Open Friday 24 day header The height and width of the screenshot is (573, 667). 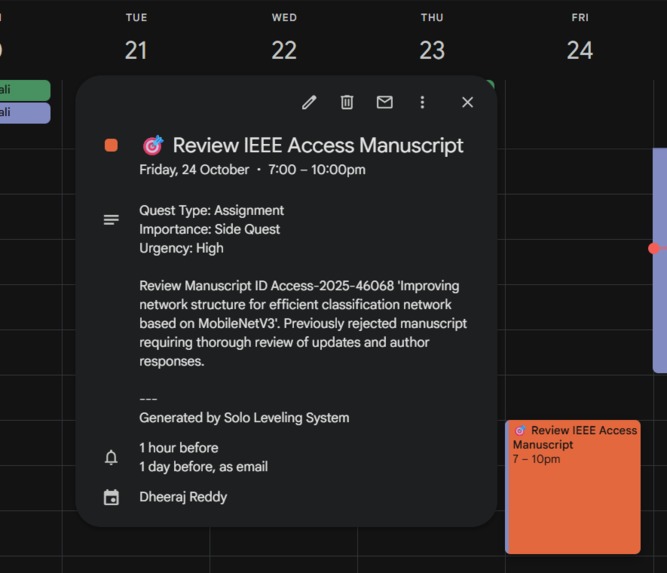point(580,50)
